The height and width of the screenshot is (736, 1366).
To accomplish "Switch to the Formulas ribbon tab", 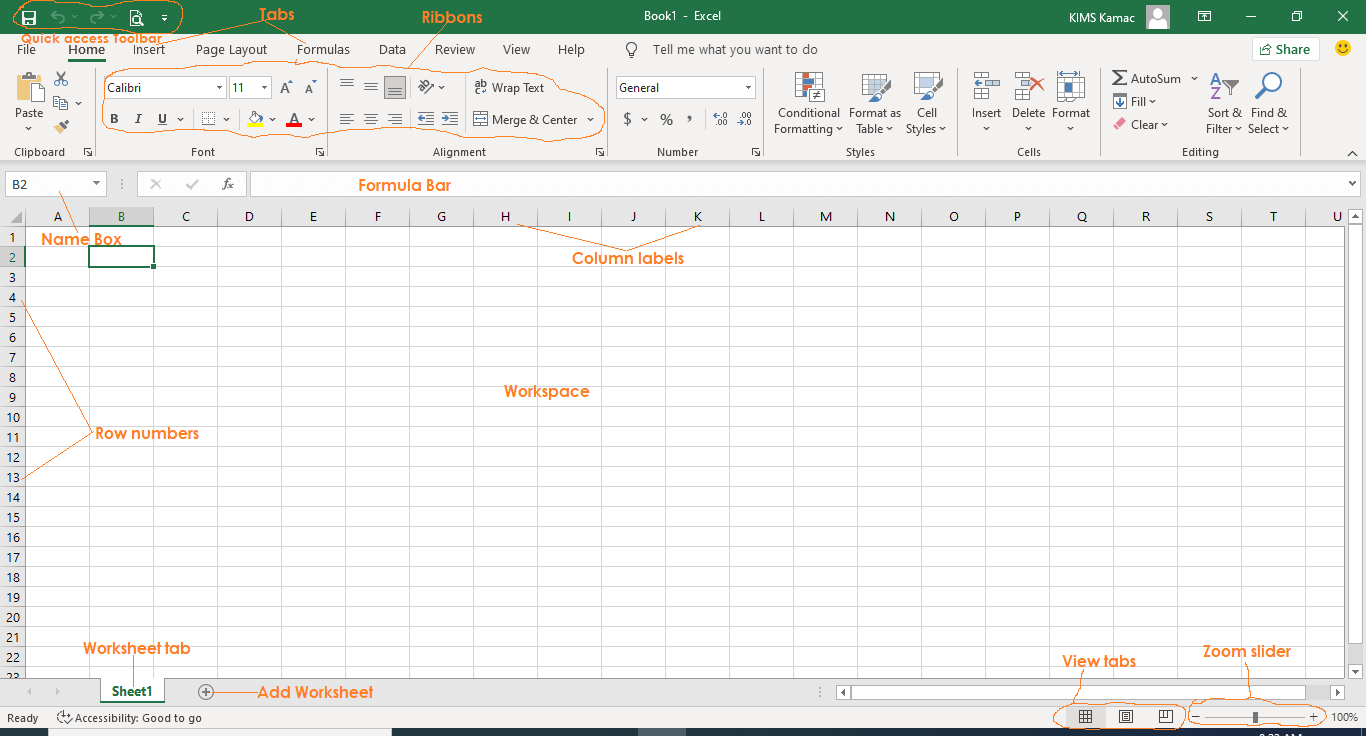I will pos(323,49).
